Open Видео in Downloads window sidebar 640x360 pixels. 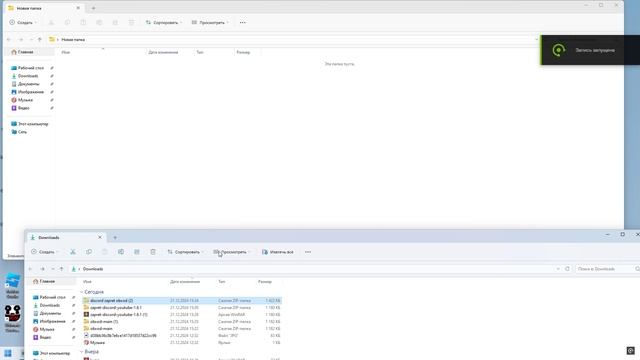[x=45, y=338]
